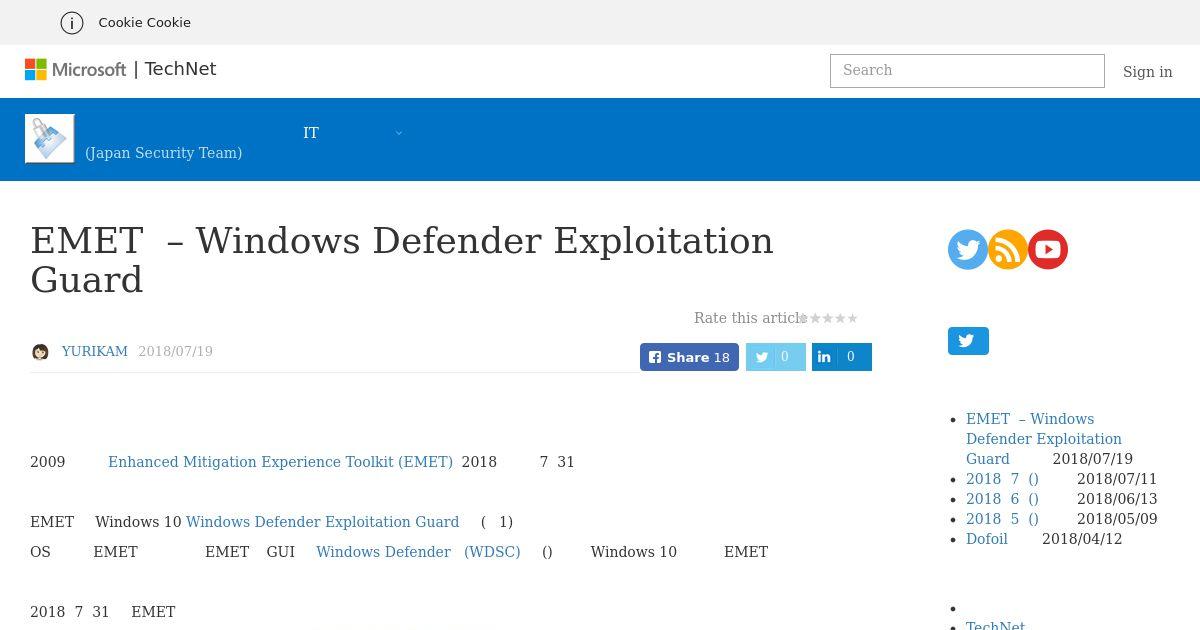Share the article on LinkedIn
Screen dimensions: 1200x630
point(842,357)
